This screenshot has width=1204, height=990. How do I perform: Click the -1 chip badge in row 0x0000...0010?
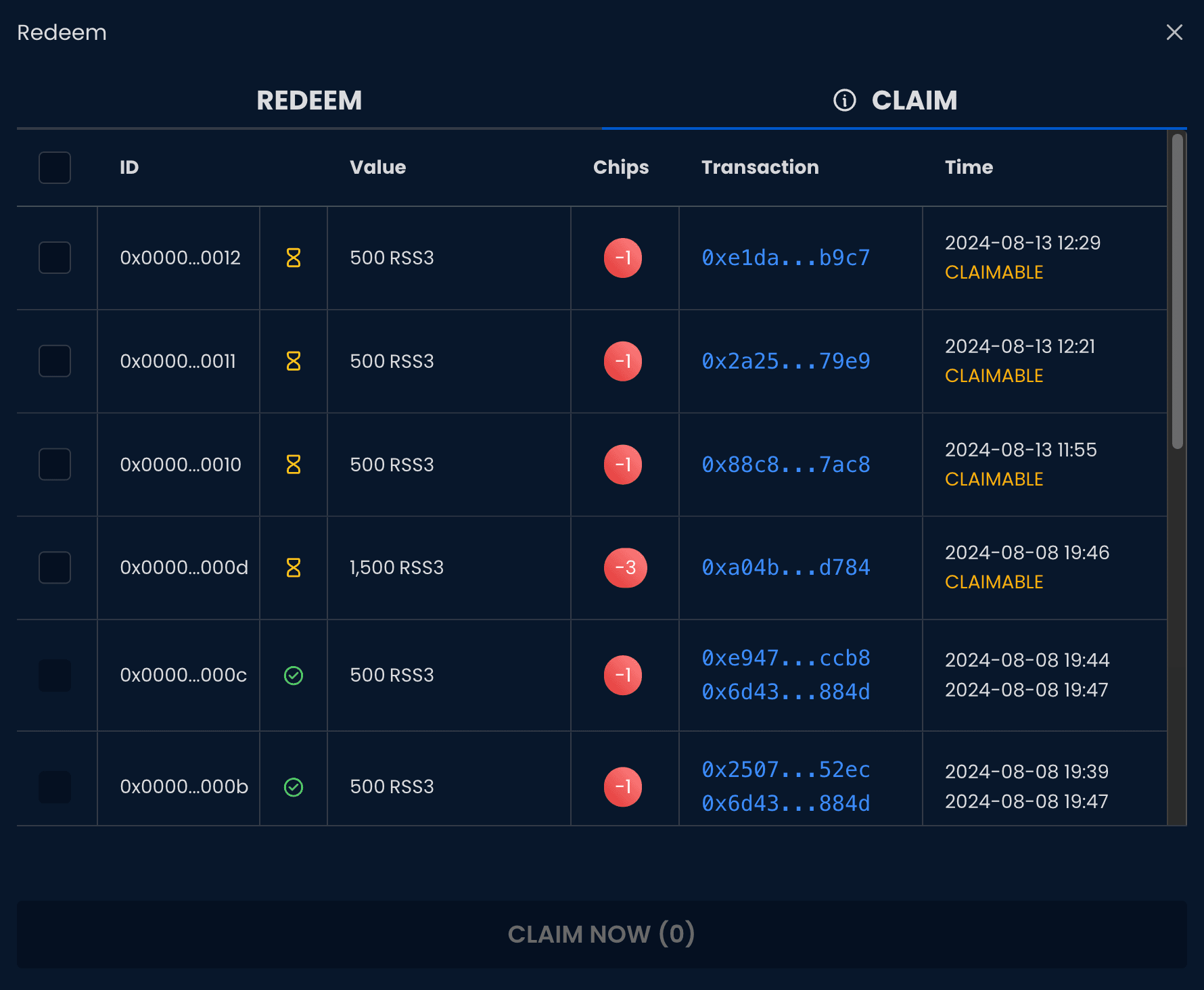623,465
